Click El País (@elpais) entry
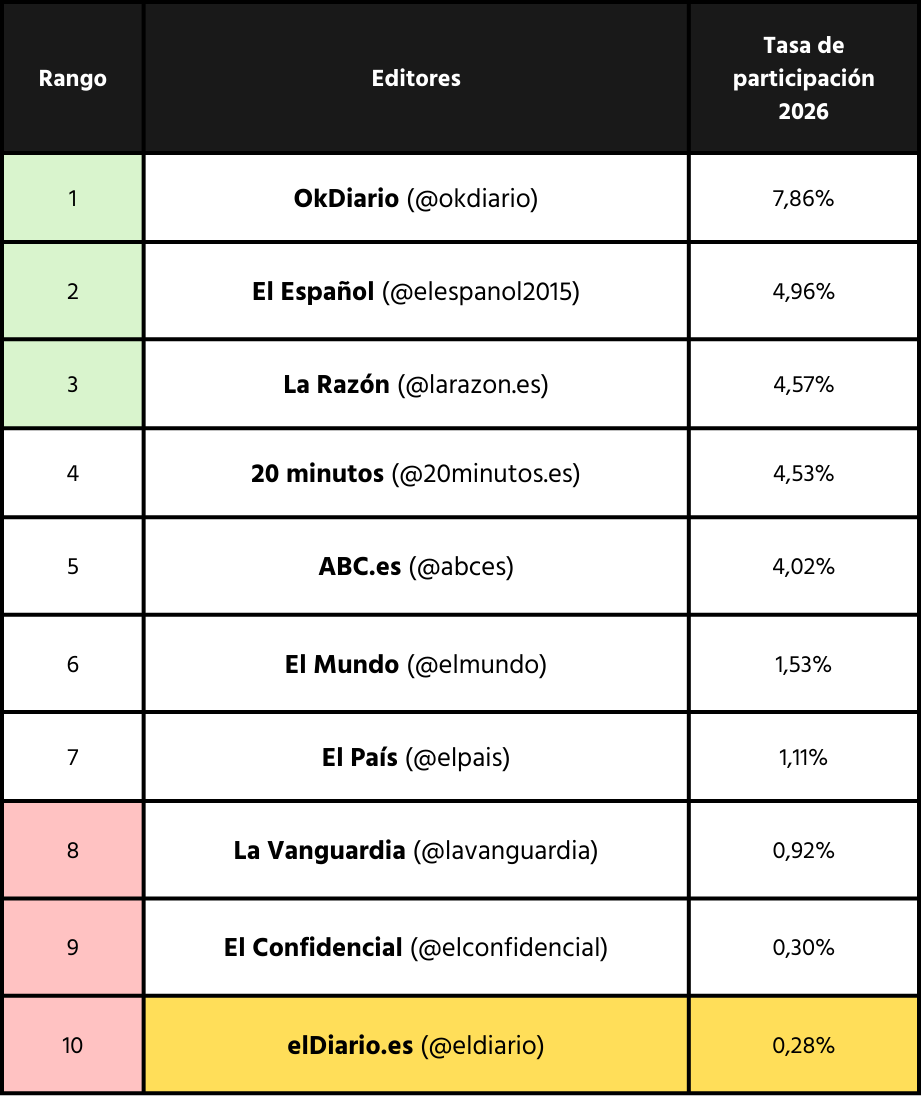This screenshot has width=922, height=1096. tap(416, 757)
